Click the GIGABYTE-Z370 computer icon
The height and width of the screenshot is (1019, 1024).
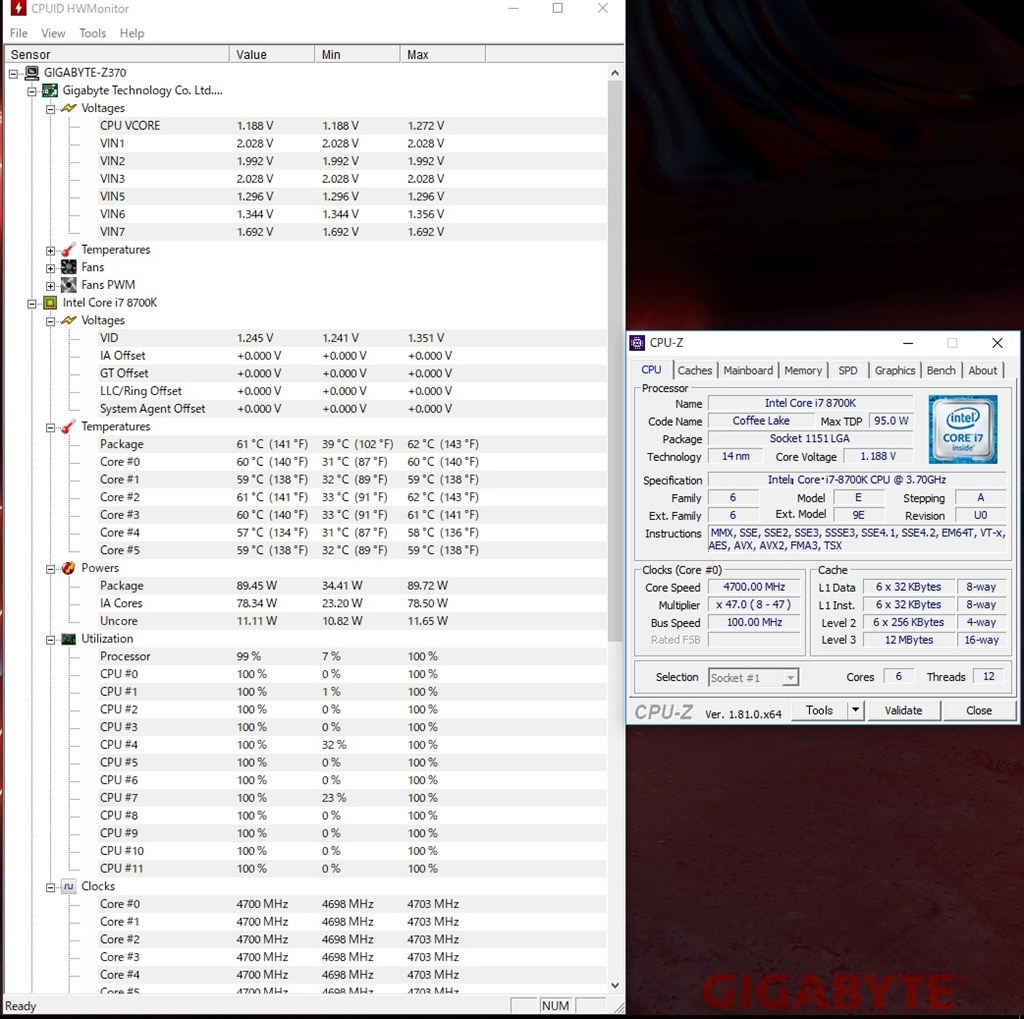[x=31, y=73]
